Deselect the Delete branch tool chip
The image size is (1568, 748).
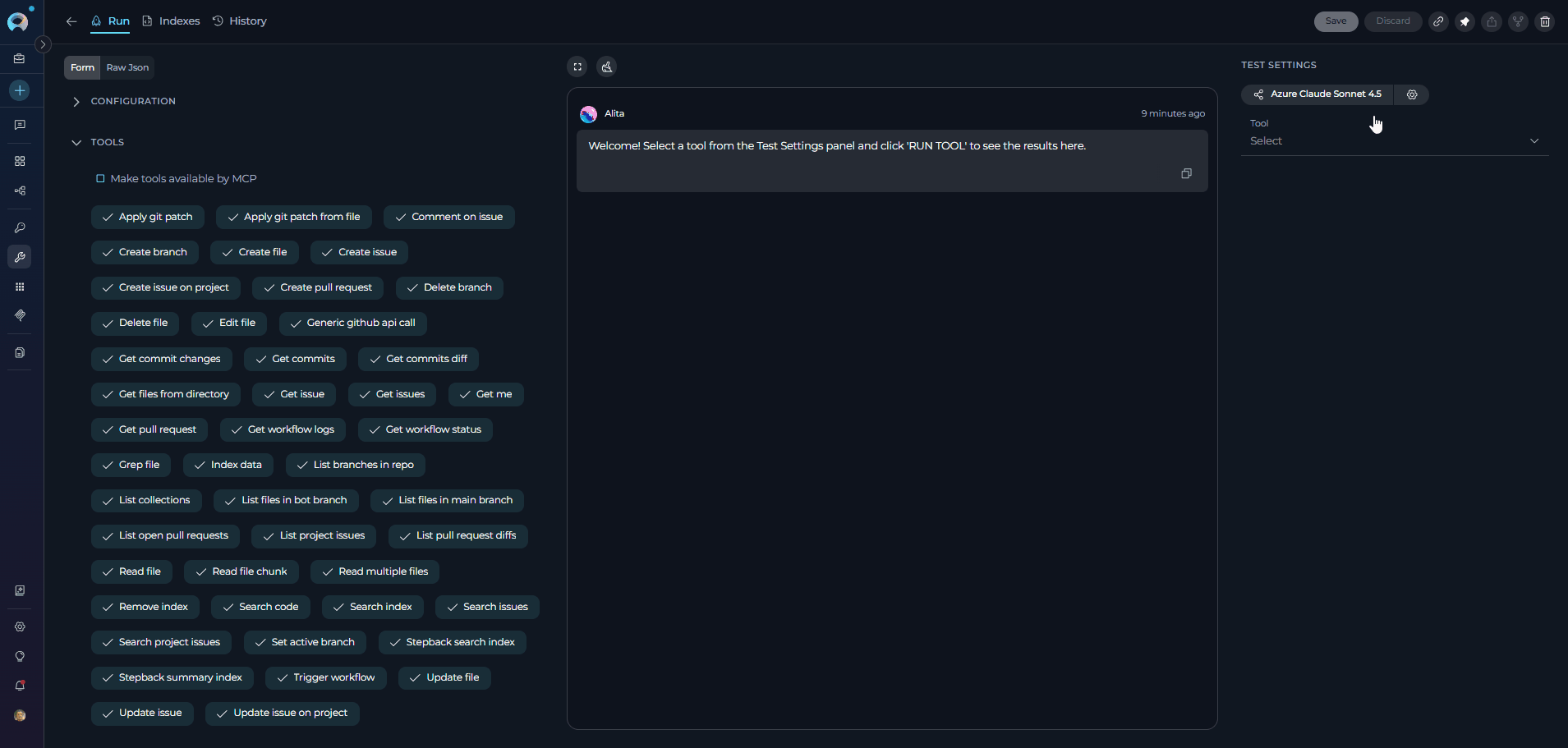449,287
